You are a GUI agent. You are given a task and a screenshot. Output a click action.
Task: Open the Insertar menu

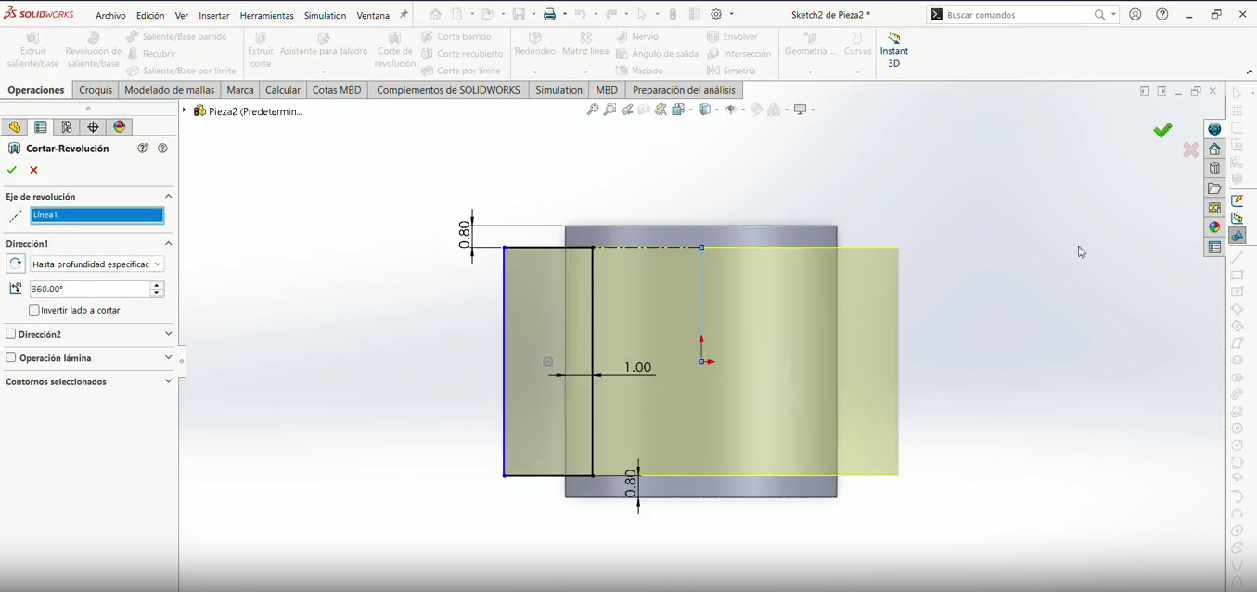tap(214, 16)
